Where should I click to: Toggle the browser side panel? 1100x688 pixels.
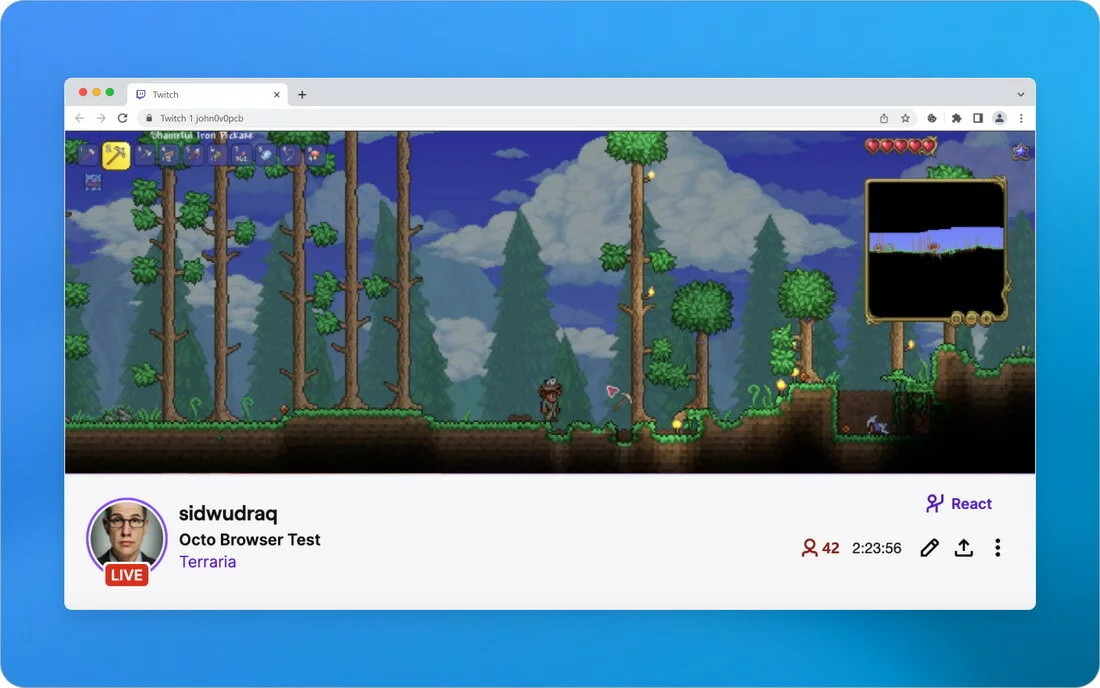(x=978, y=118)
